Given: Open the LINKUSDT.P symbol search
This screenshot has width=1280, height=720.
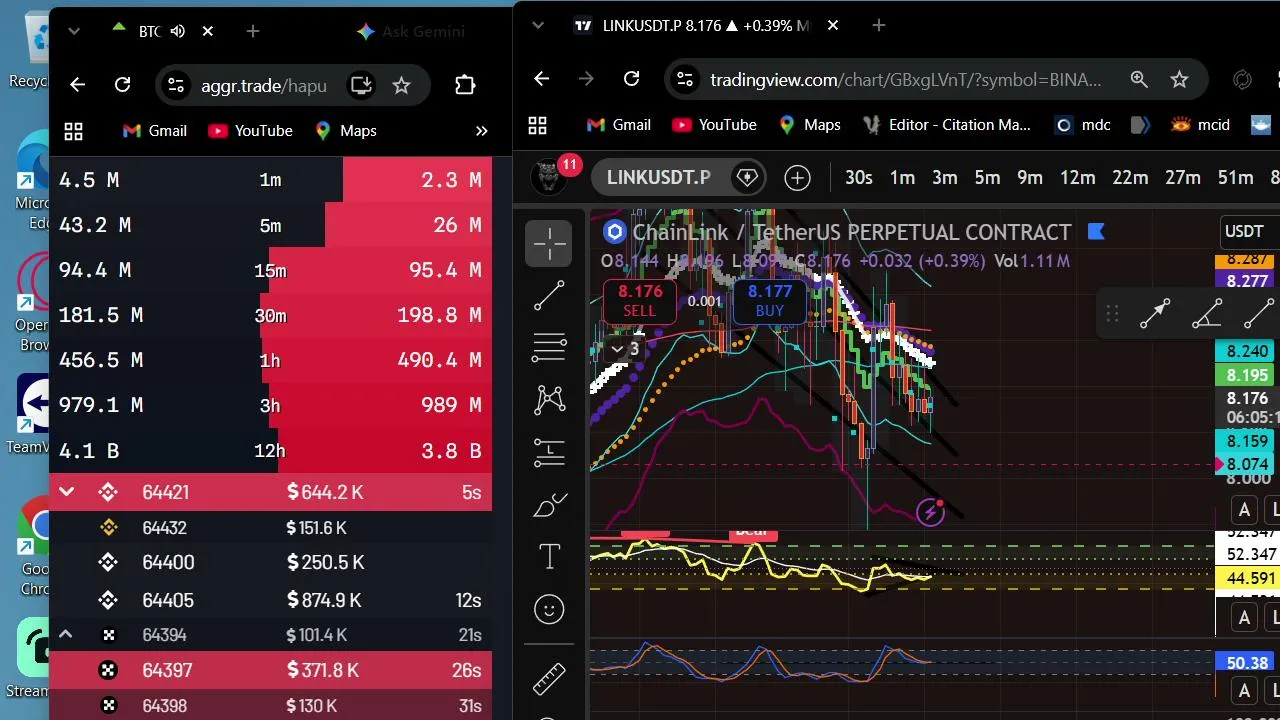Looking at the screenshot, I should point(658,178).
